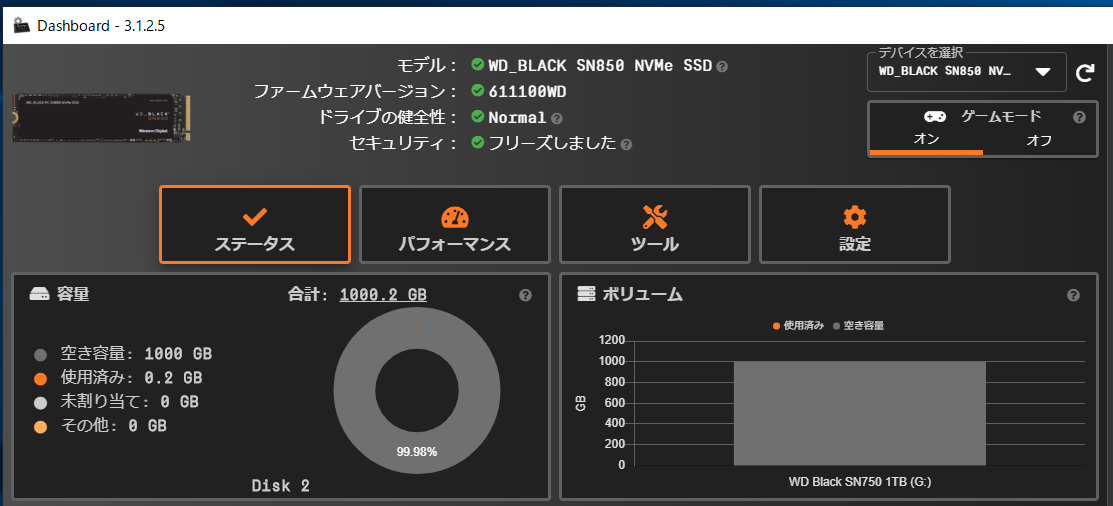Turn game mode on (オン)
1113x506 pixels.
(926, 140)
